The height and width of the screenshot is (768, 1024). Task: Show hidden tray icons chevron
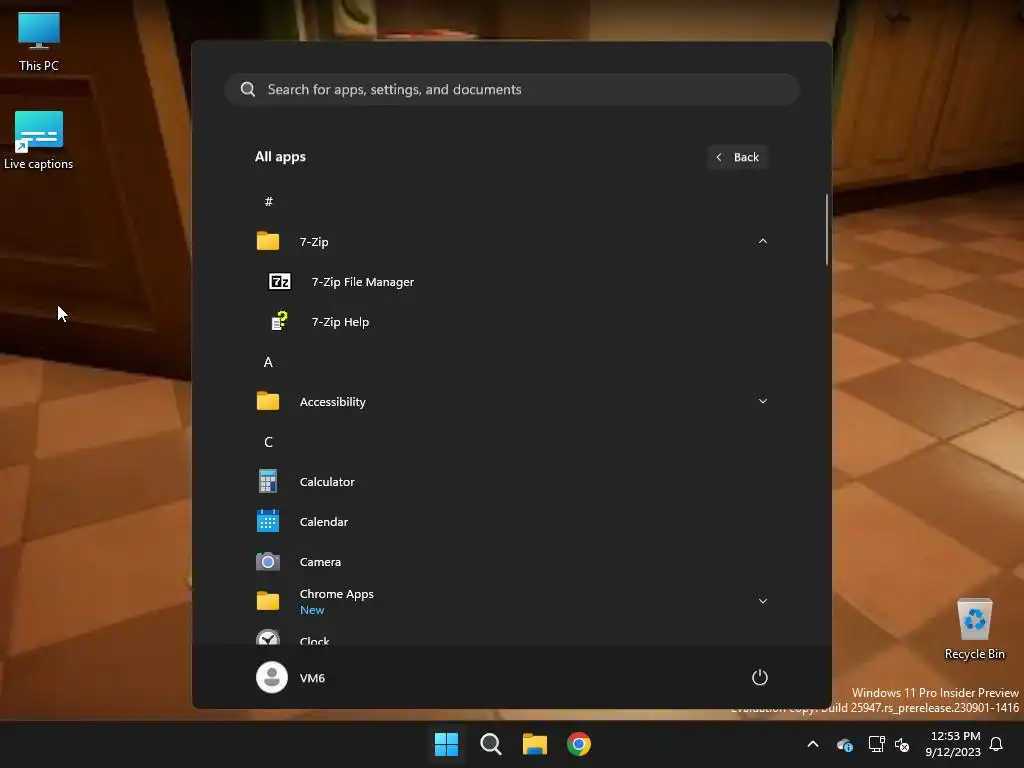813,744
